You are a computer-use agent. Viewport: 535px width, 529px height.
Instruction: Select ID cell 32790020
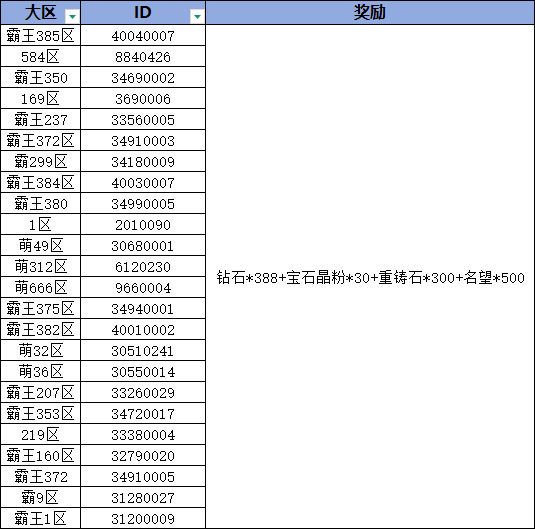pos(143,455)
